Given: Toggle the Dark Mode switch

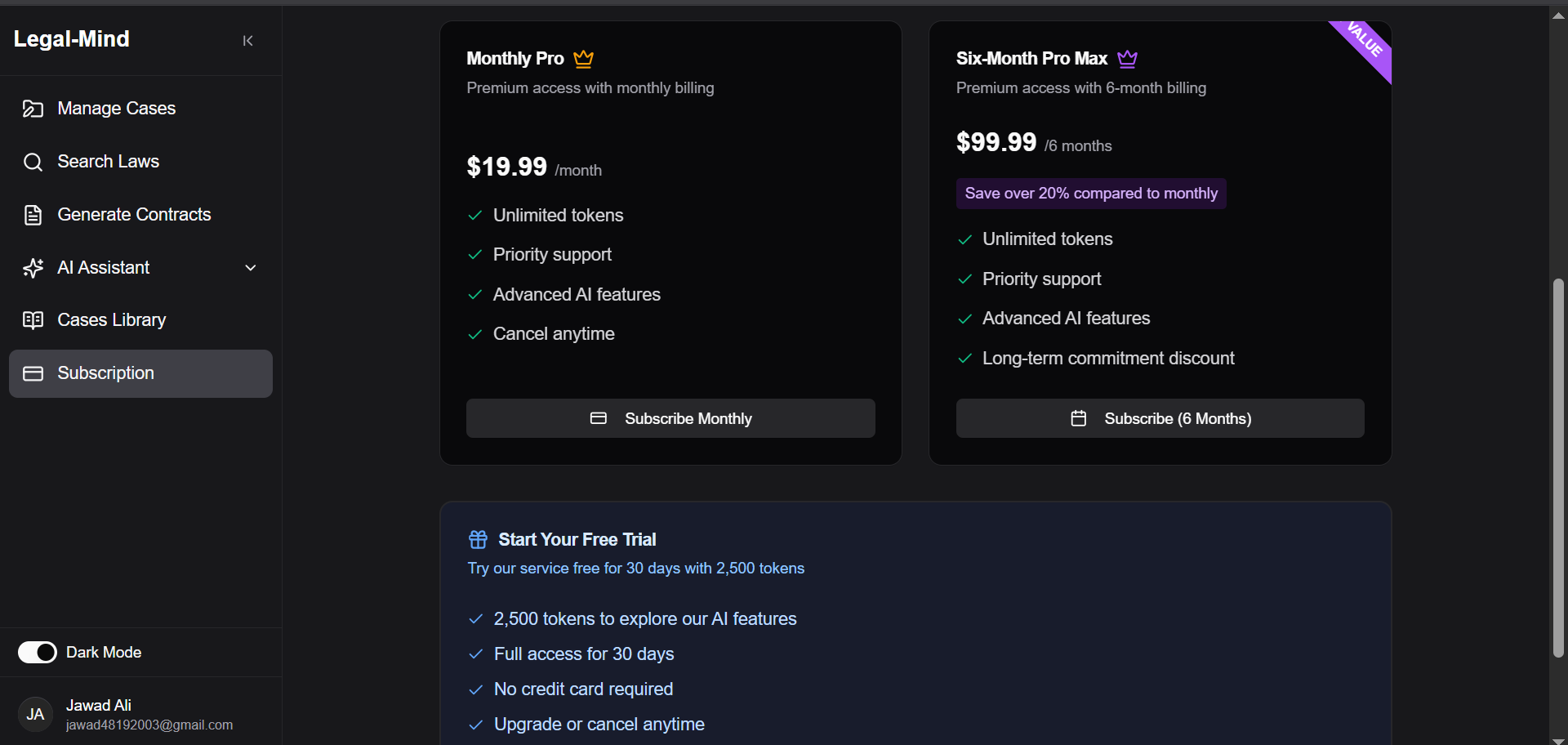Looking at the screenshot, I should click(38, 652).
